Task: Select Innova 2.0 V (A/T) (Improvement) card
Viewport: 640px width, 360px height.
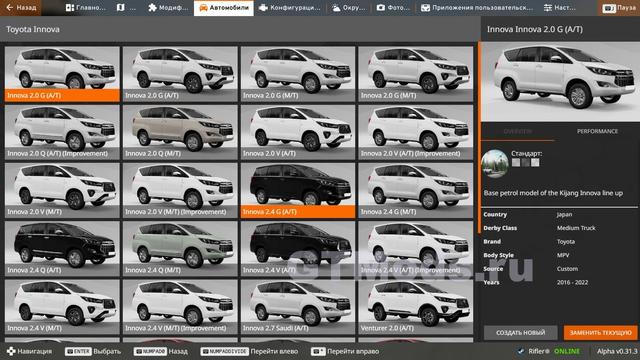Action: (x=416, y=132)
